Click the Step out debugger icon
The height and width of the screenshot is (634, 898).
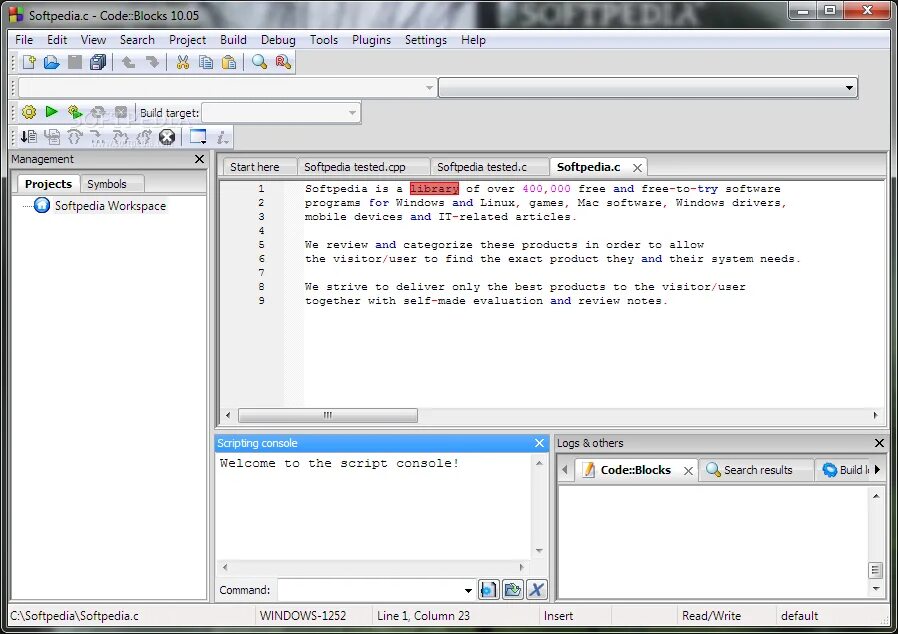(x=144, y=137)
